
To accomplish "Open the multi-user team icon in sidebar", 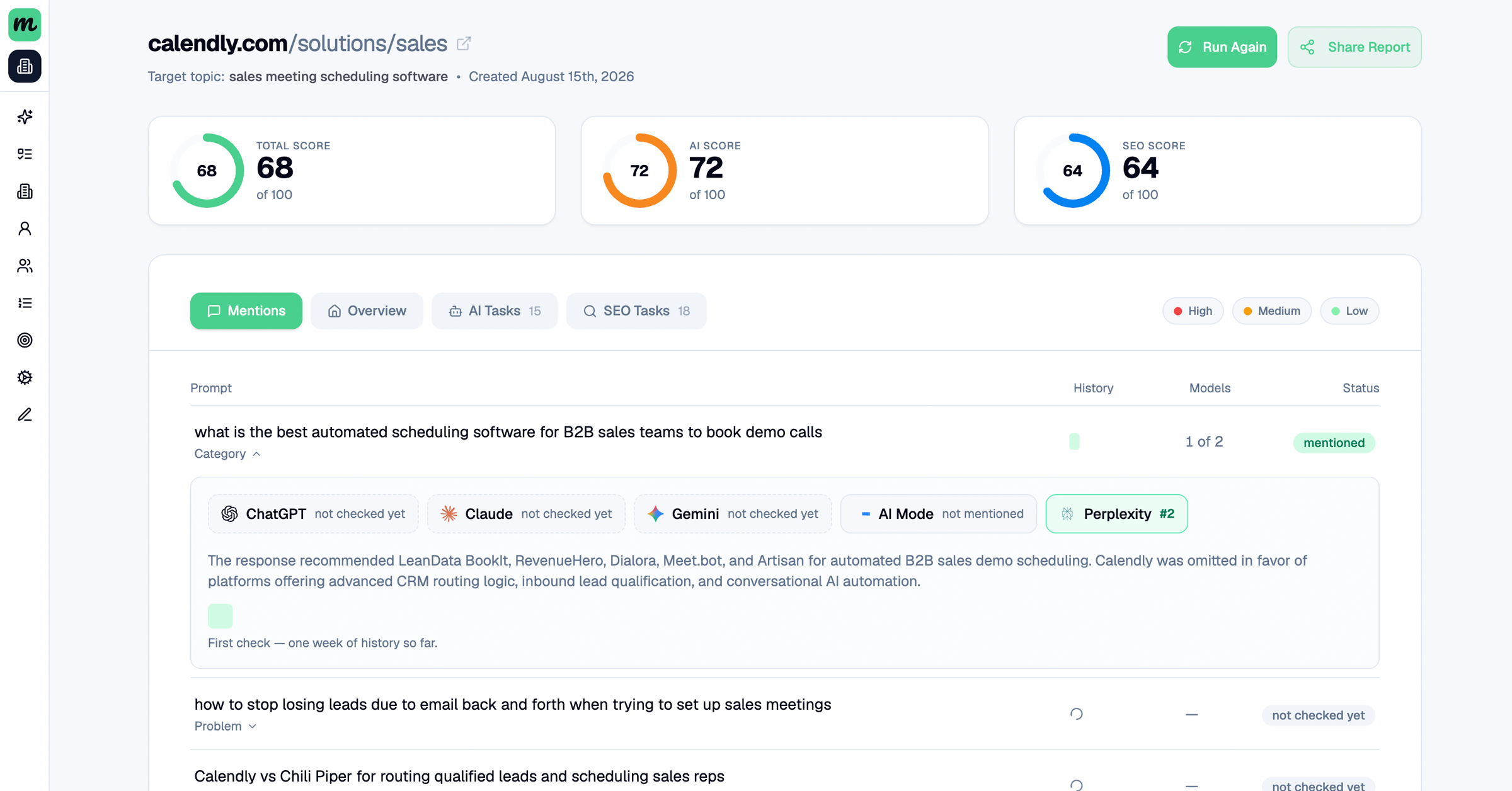I will (x=25, y=266).
